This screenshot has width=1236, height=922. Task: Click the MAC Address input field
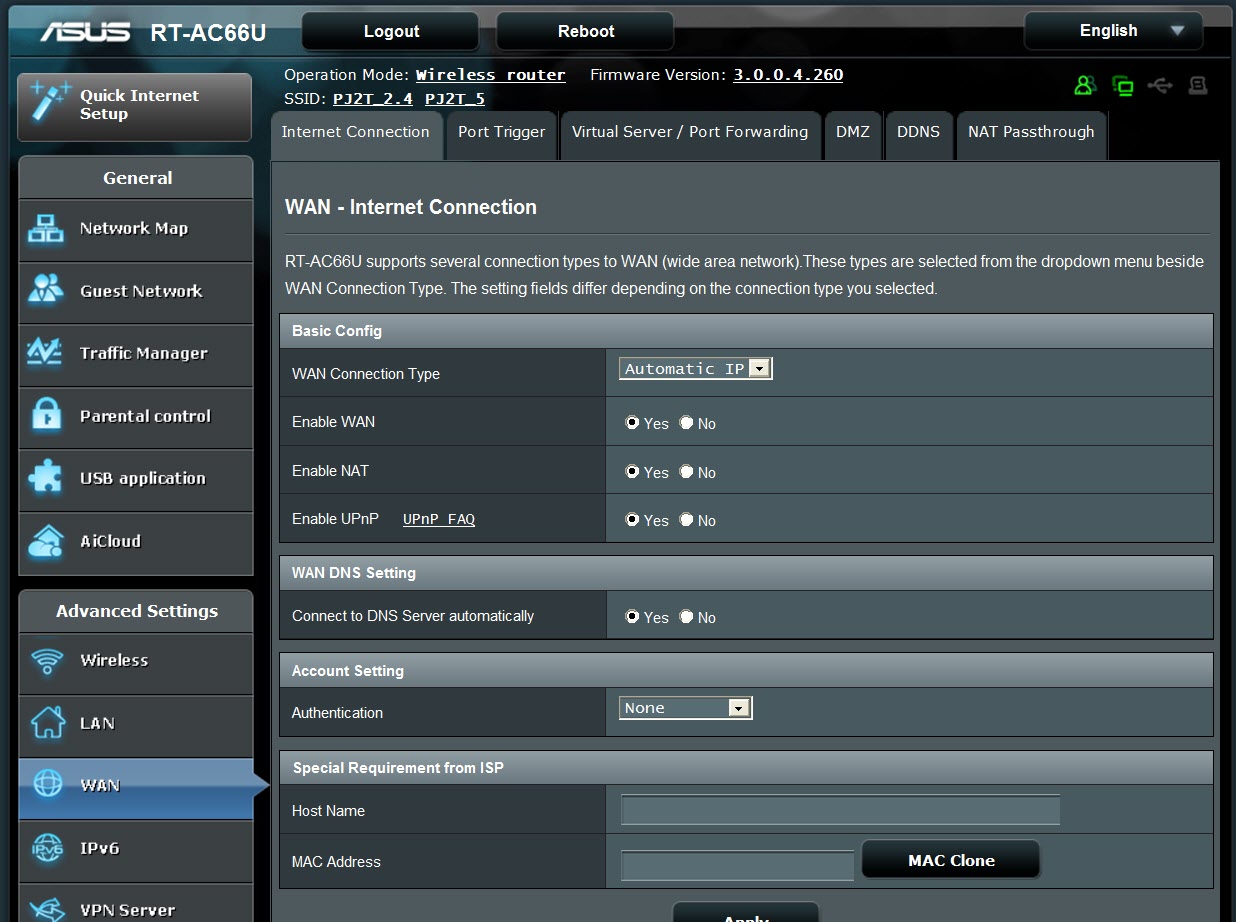click(737, 865)
